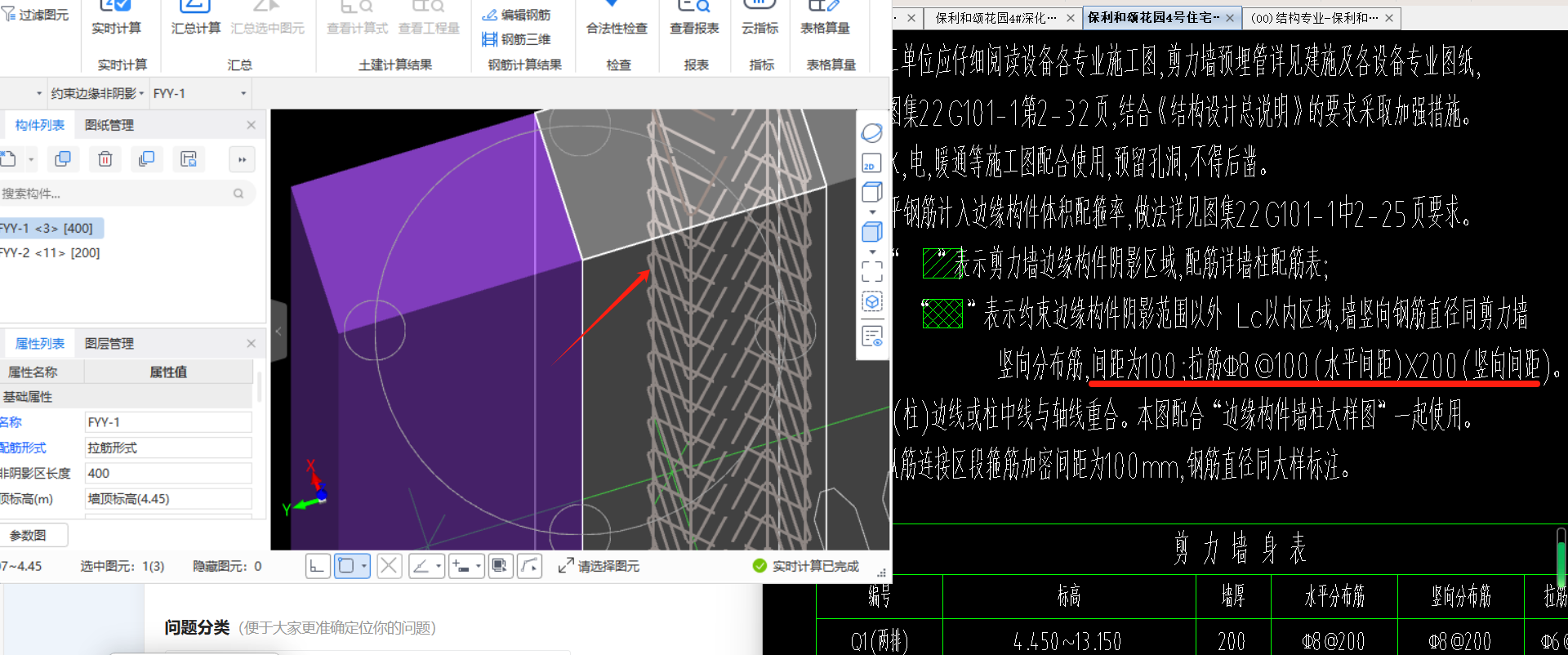1568x655 pixels.
Task: Open 云指标 cloud indicators
Action: coord(759,18)
